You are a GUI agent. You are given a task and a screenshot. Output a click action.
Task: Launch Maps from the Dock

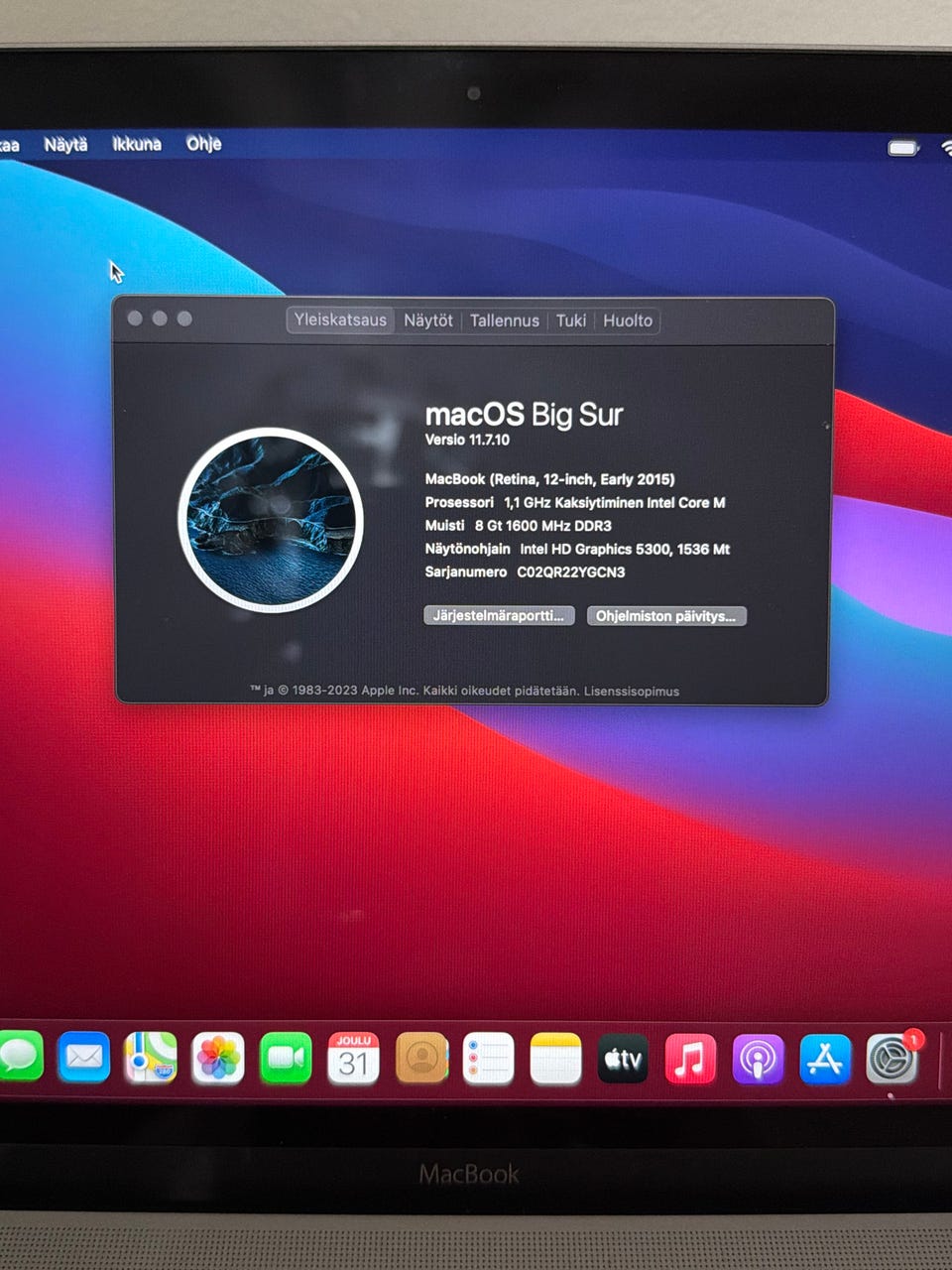point(151,1058)
